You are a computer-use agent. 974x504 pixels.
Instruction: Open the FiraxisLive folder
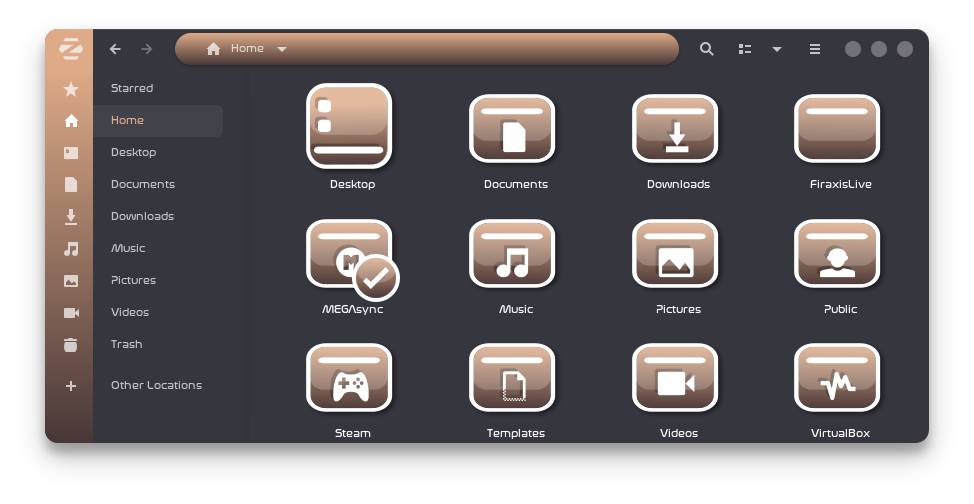(837, 128)
